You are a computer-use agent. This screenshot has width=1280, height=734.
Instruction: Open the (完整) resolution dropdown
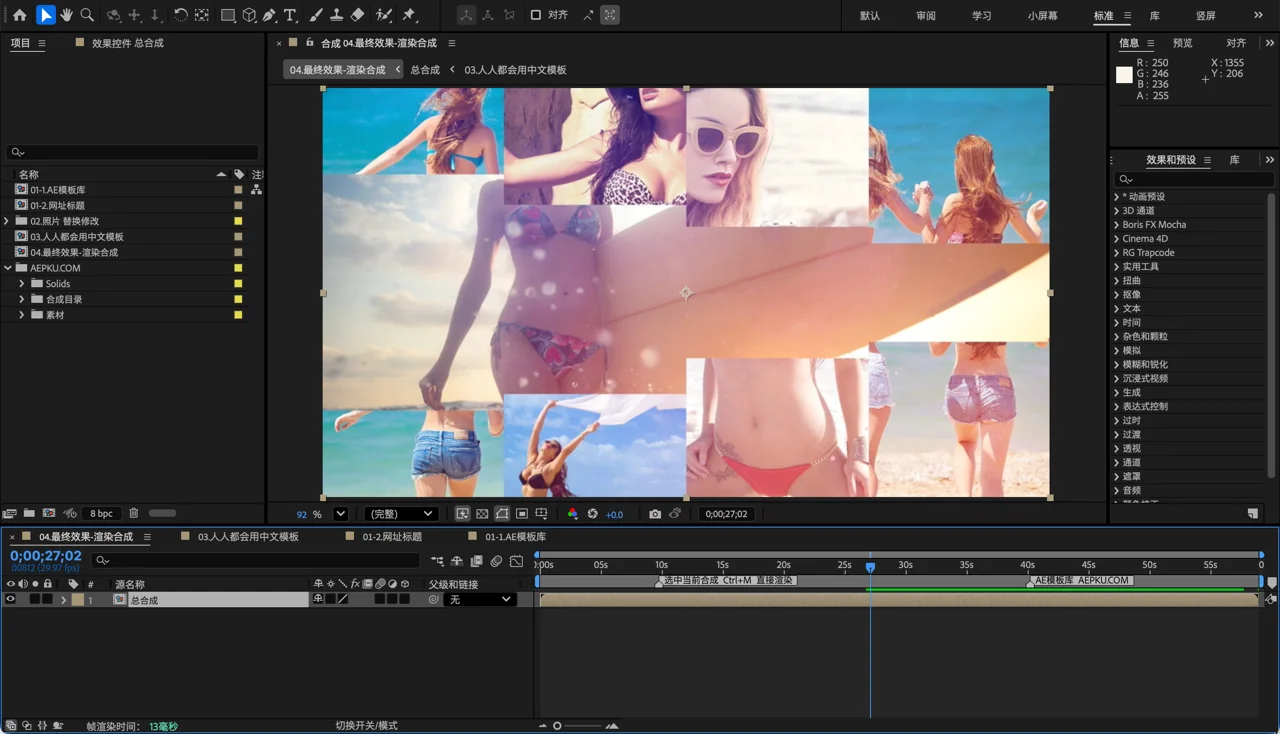coord(401,514)
